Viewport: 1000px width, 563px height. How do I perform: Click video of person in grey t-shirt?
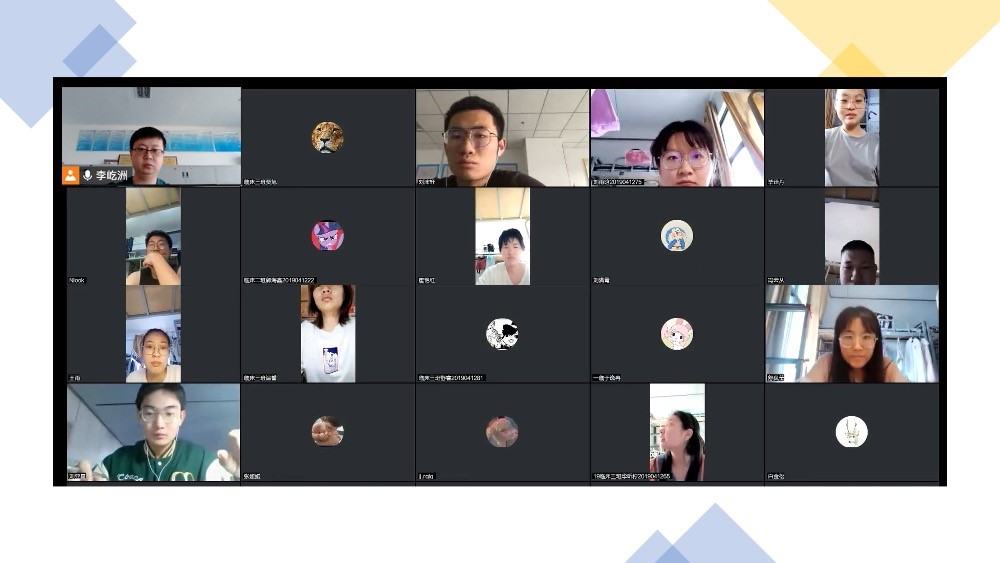[x=852, y=137]
